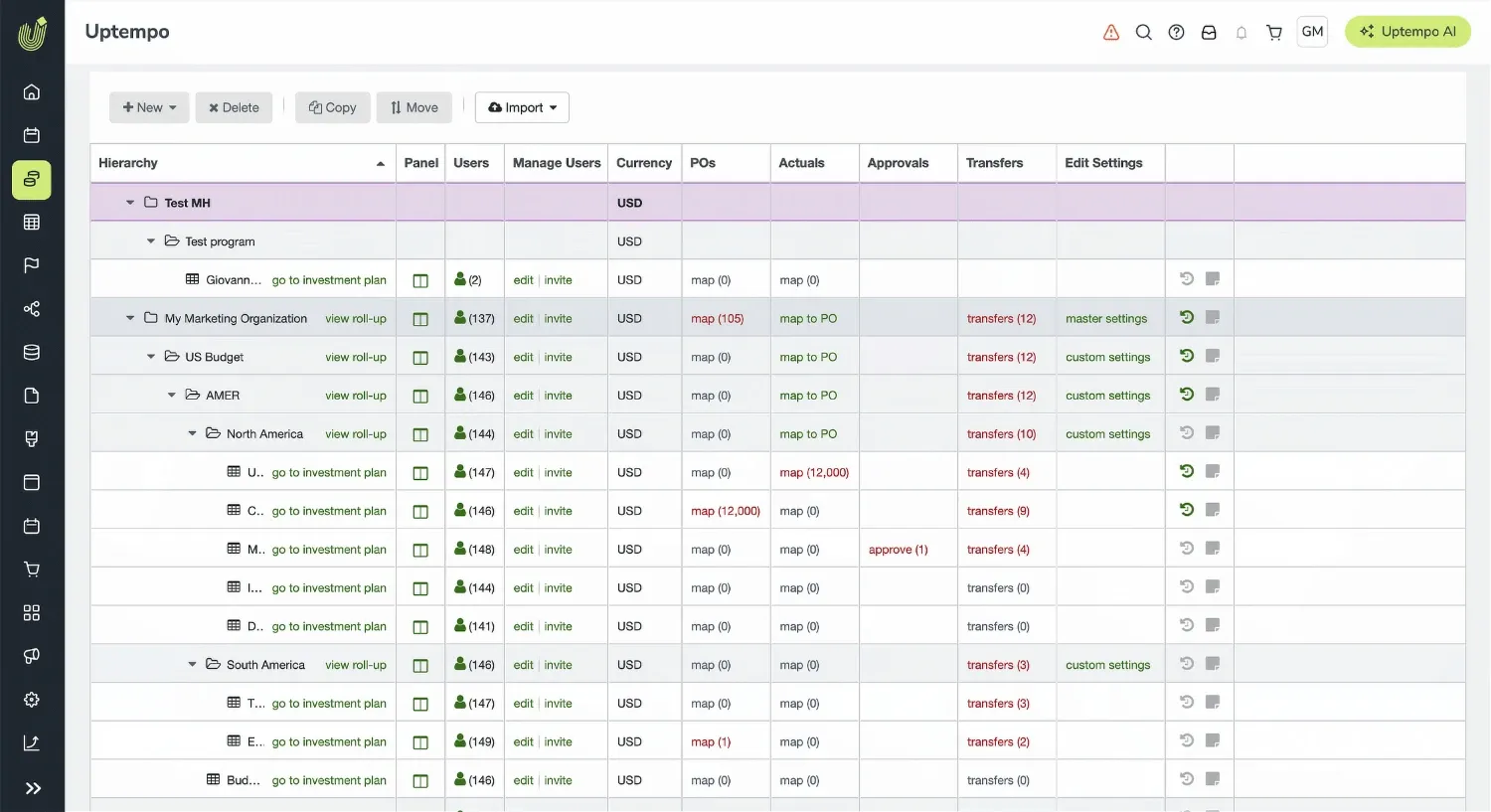Open help question mark icon
1491x812 pixels.
(x=1177, y=32)
